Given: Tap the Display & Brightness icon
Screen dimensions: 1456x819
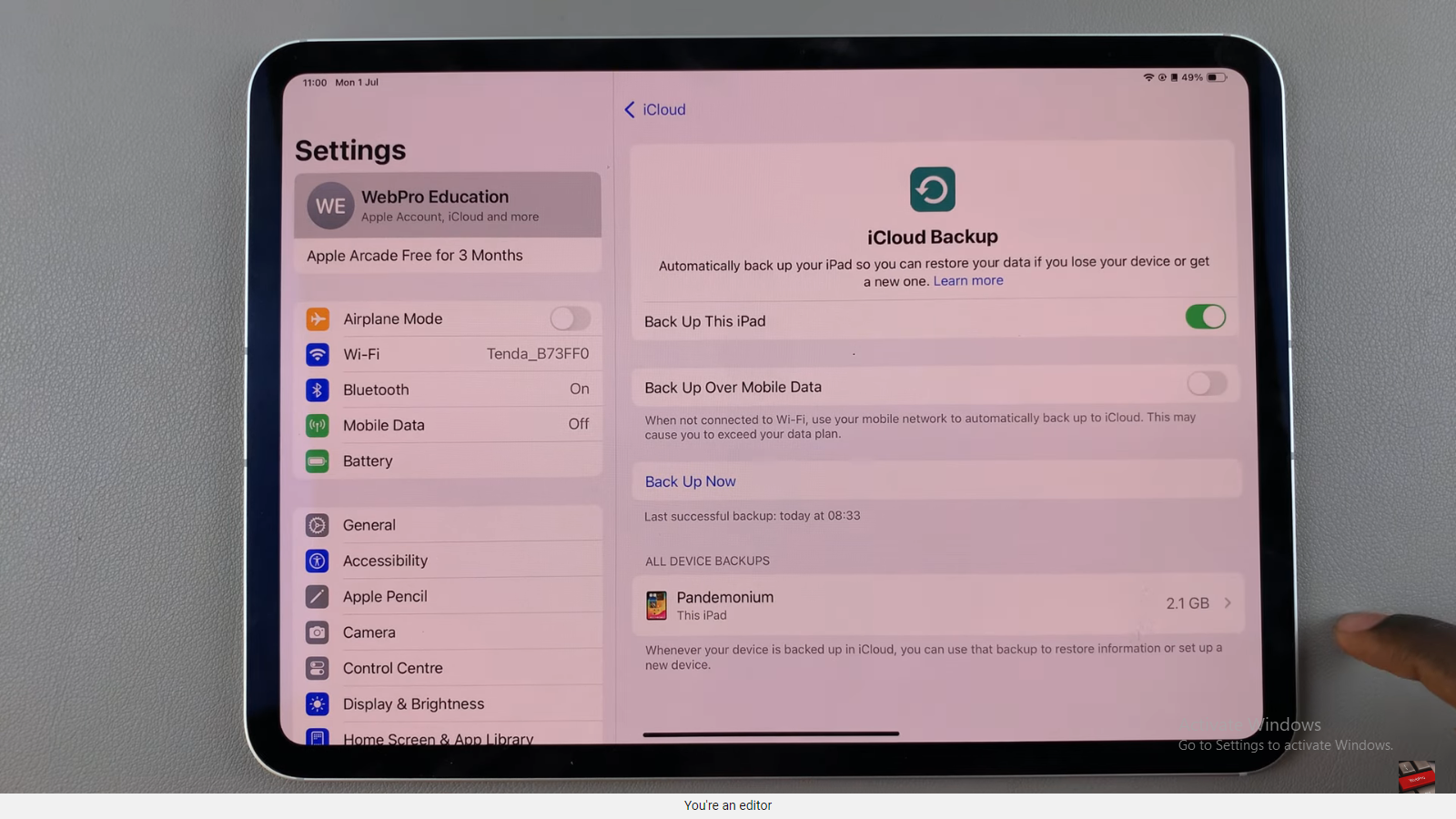Looking at the screenshot, I should coord(317,704).
